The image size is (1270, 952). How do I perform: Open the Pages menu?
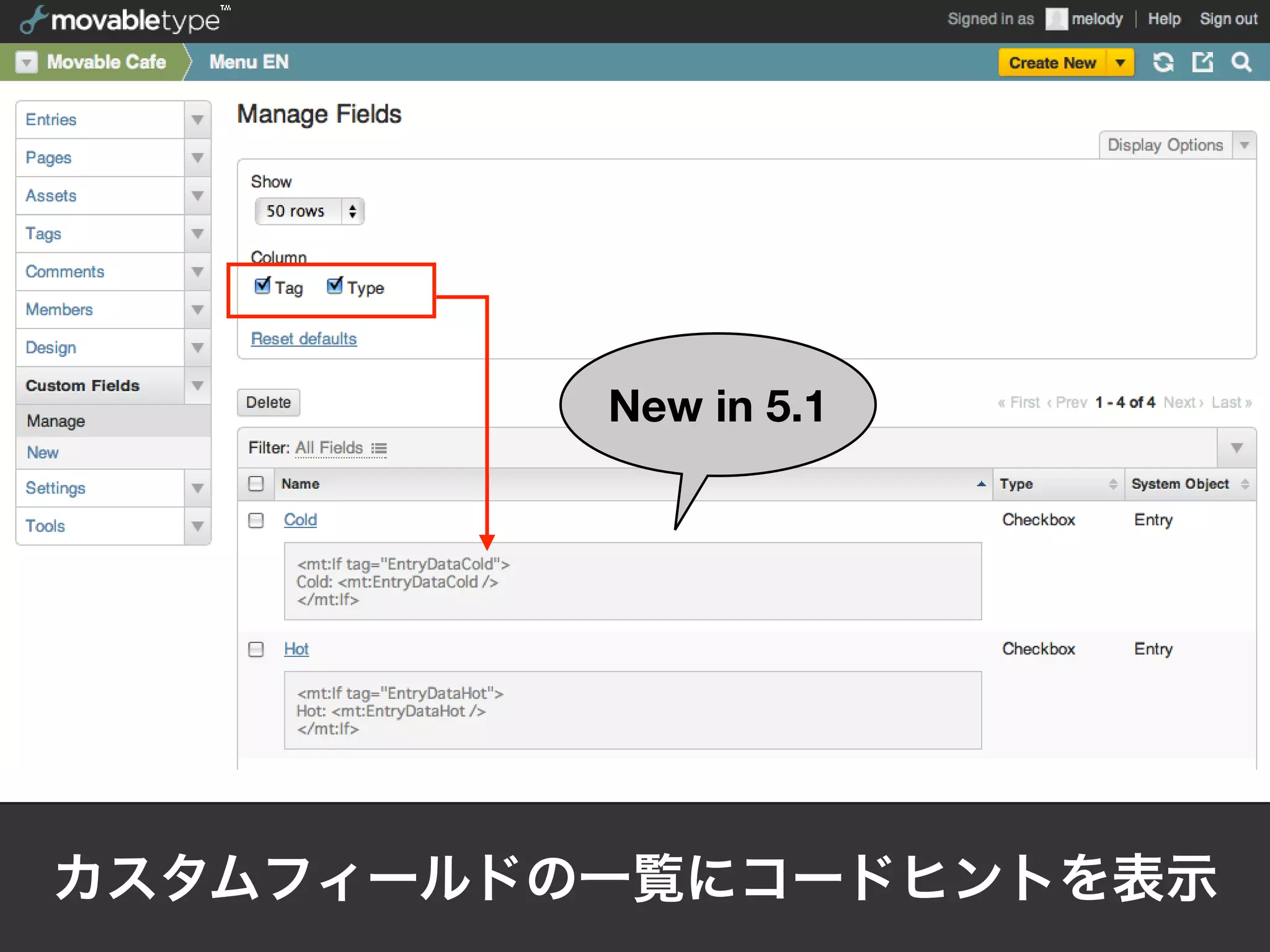pos(100,157)
